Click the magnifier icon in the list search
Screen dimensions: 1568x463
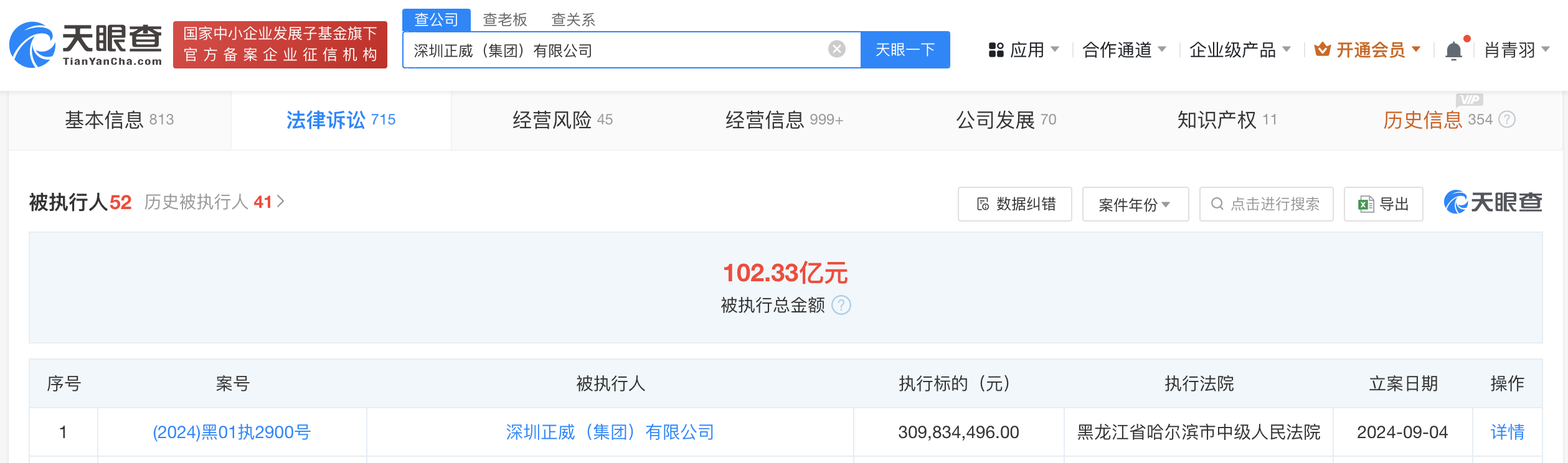[1217, 203]
